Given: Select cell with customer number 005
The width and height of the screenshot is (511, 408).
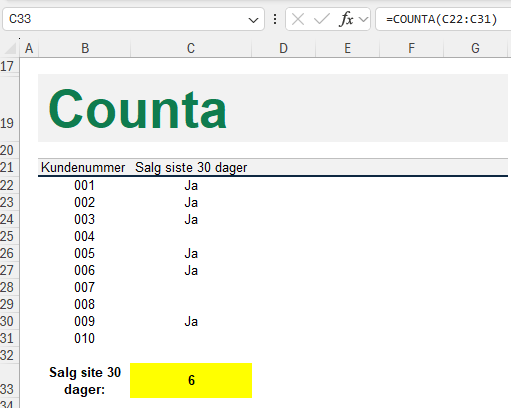Looking at the screenshot, I should point(85,253).
